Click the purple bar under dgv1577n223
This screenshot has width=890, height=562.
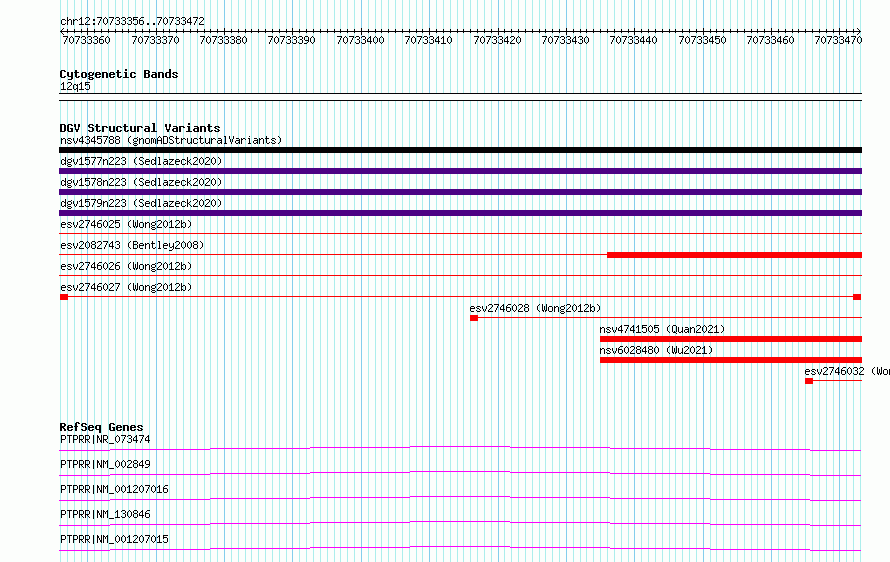coord(460,171)
